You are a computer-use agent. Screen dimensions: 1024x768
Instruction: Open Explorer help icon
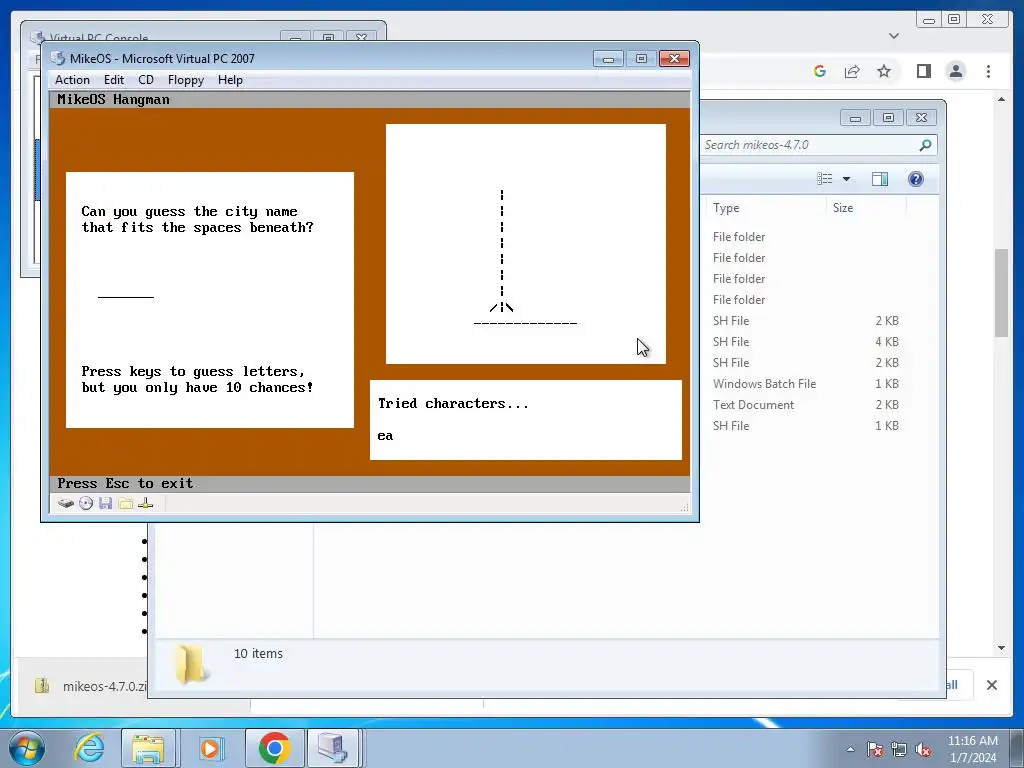tap(916, 179)
